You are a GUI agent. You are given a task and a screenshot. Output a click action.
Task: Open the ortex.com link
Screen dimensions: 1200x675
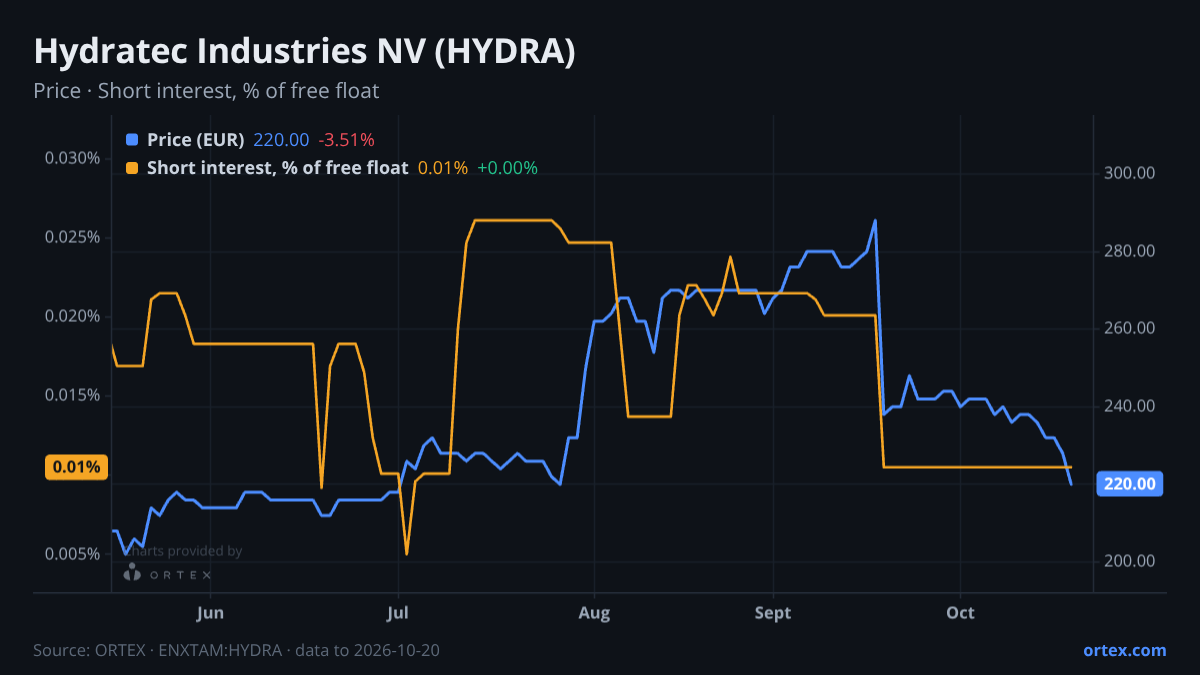[x=1124, y=650]
